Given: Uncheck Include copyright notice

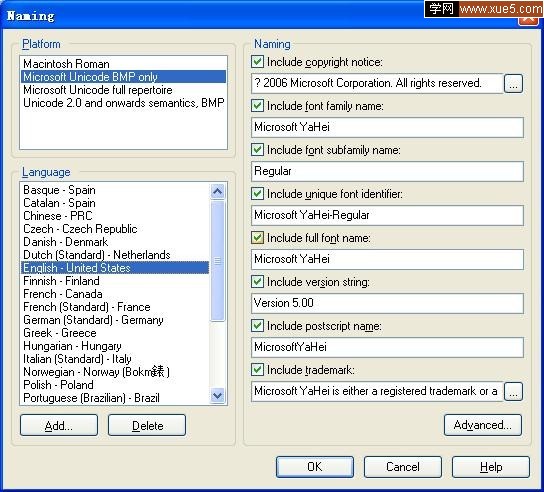Looking at the screenshot, I should [x=257, y=62].
